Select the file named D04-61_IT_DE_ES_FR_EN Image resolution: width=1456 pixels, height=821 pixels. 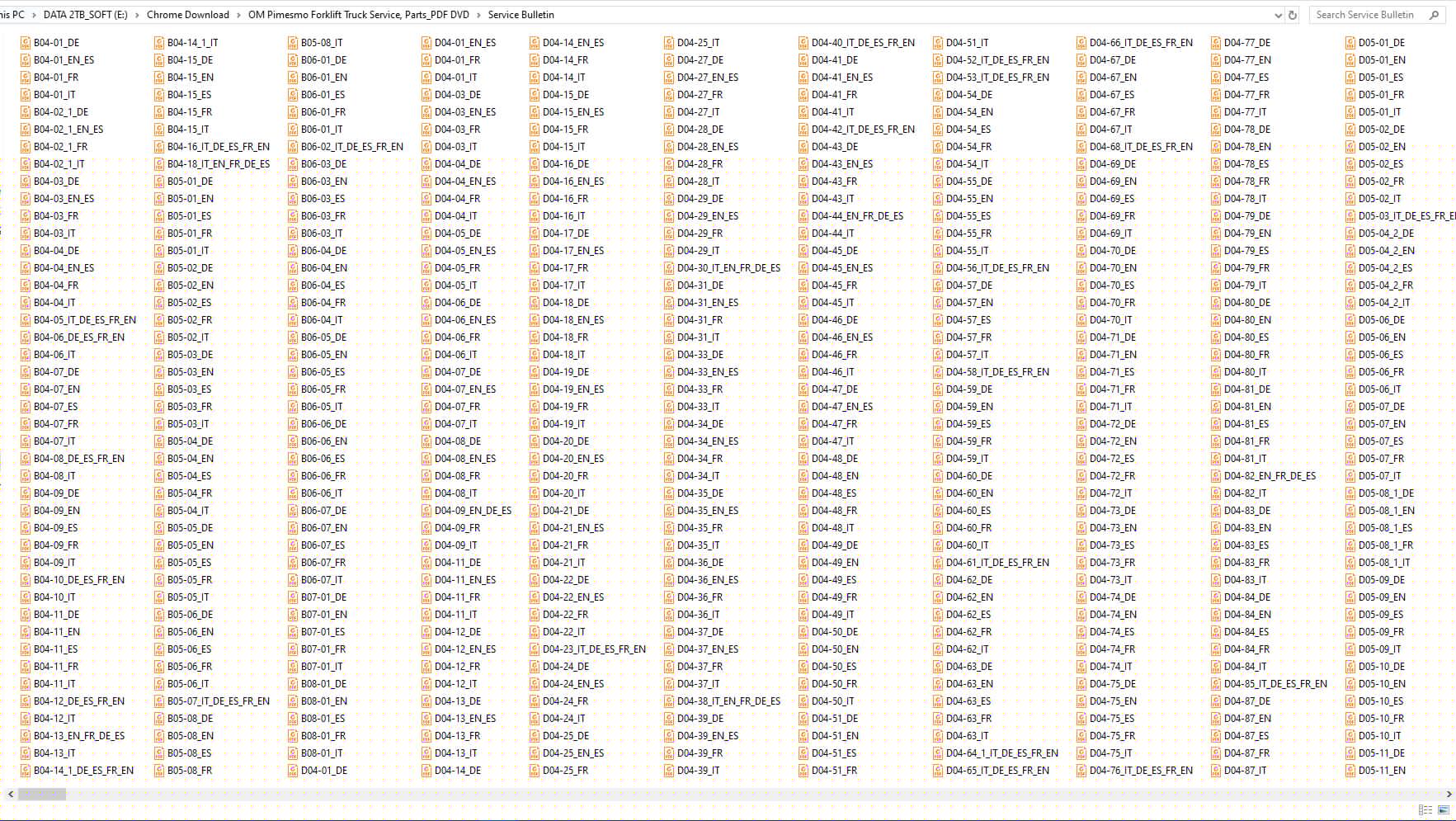(x=998, y=563)
